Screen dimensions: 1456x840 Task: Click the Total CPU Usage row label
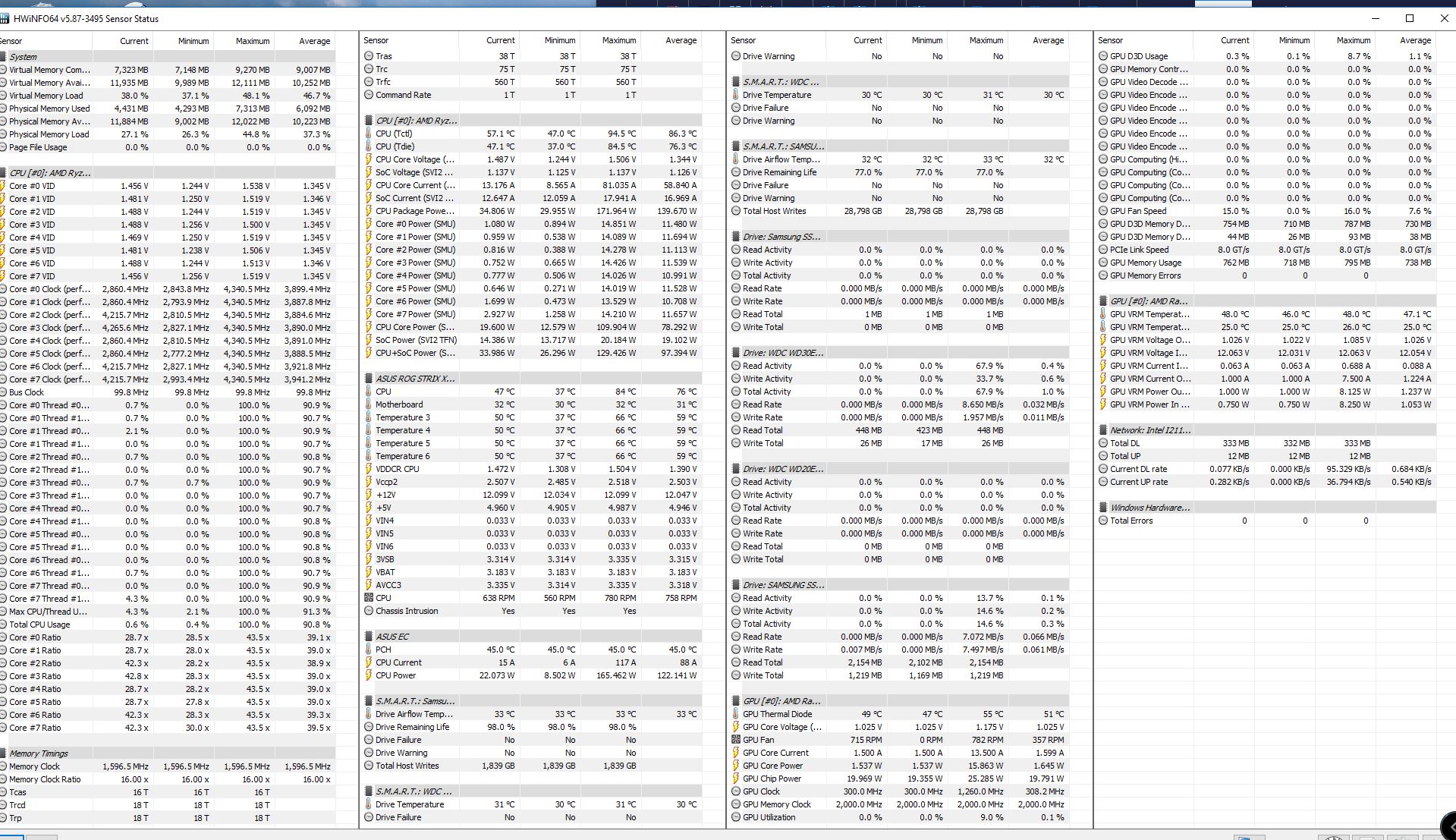pyautogui.click(x=39, y=624)
